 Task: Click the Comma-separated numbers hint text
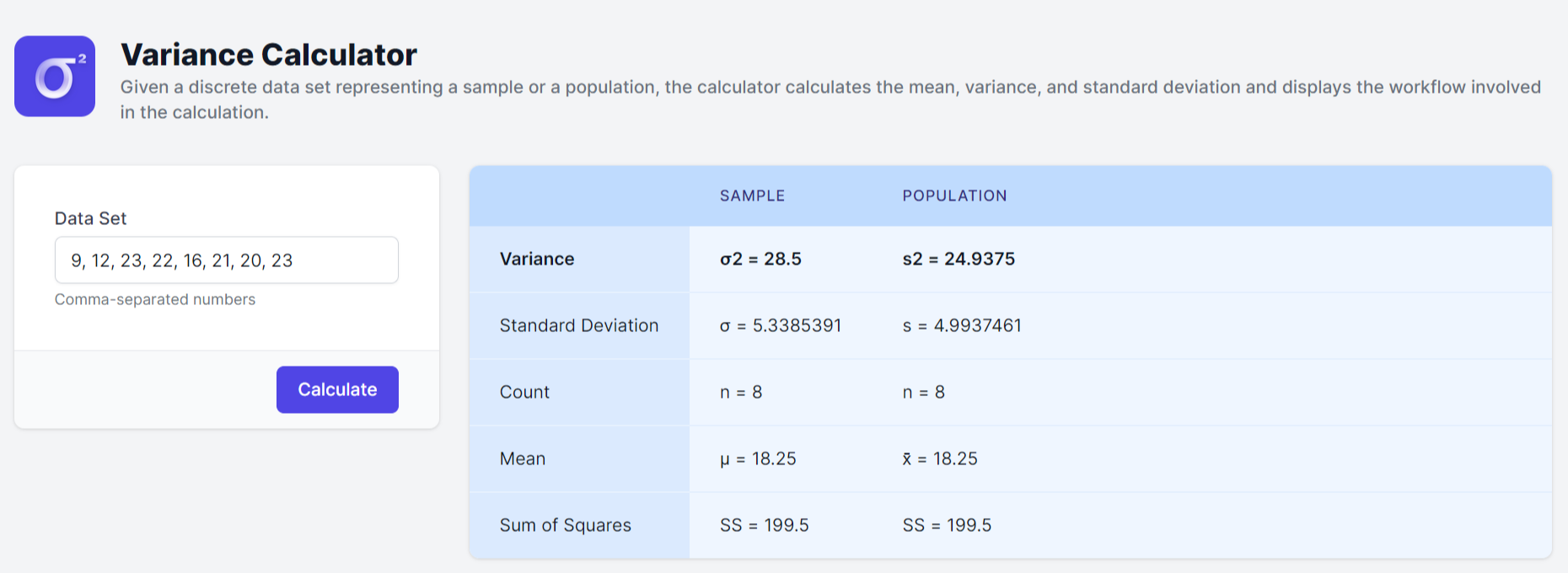(x=155, y=299)
